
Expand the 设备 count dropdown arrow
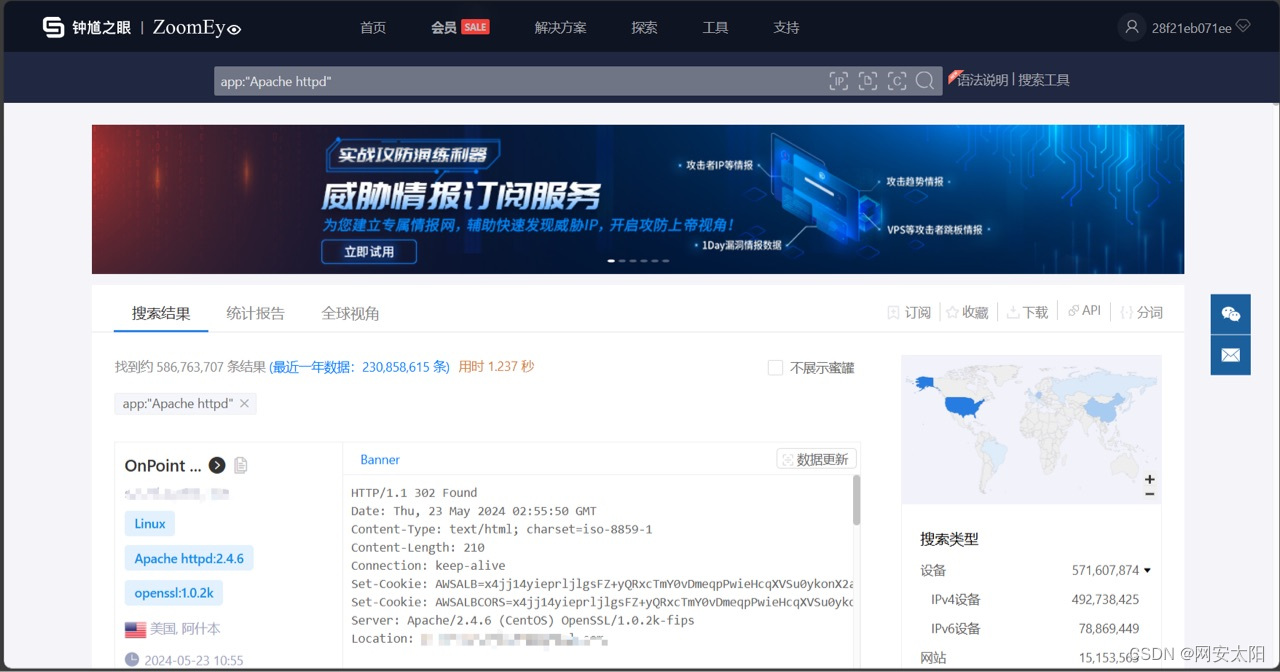1147,571
